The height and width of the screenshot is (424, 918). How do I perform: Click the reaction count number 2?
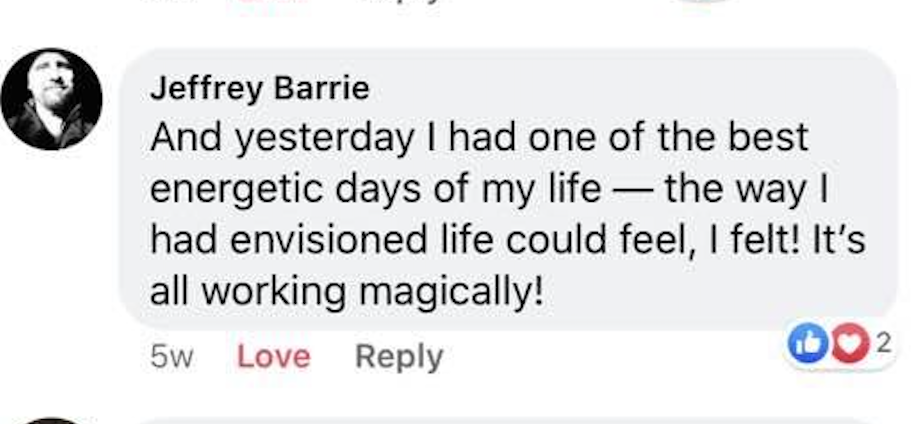tap(881, 345)
